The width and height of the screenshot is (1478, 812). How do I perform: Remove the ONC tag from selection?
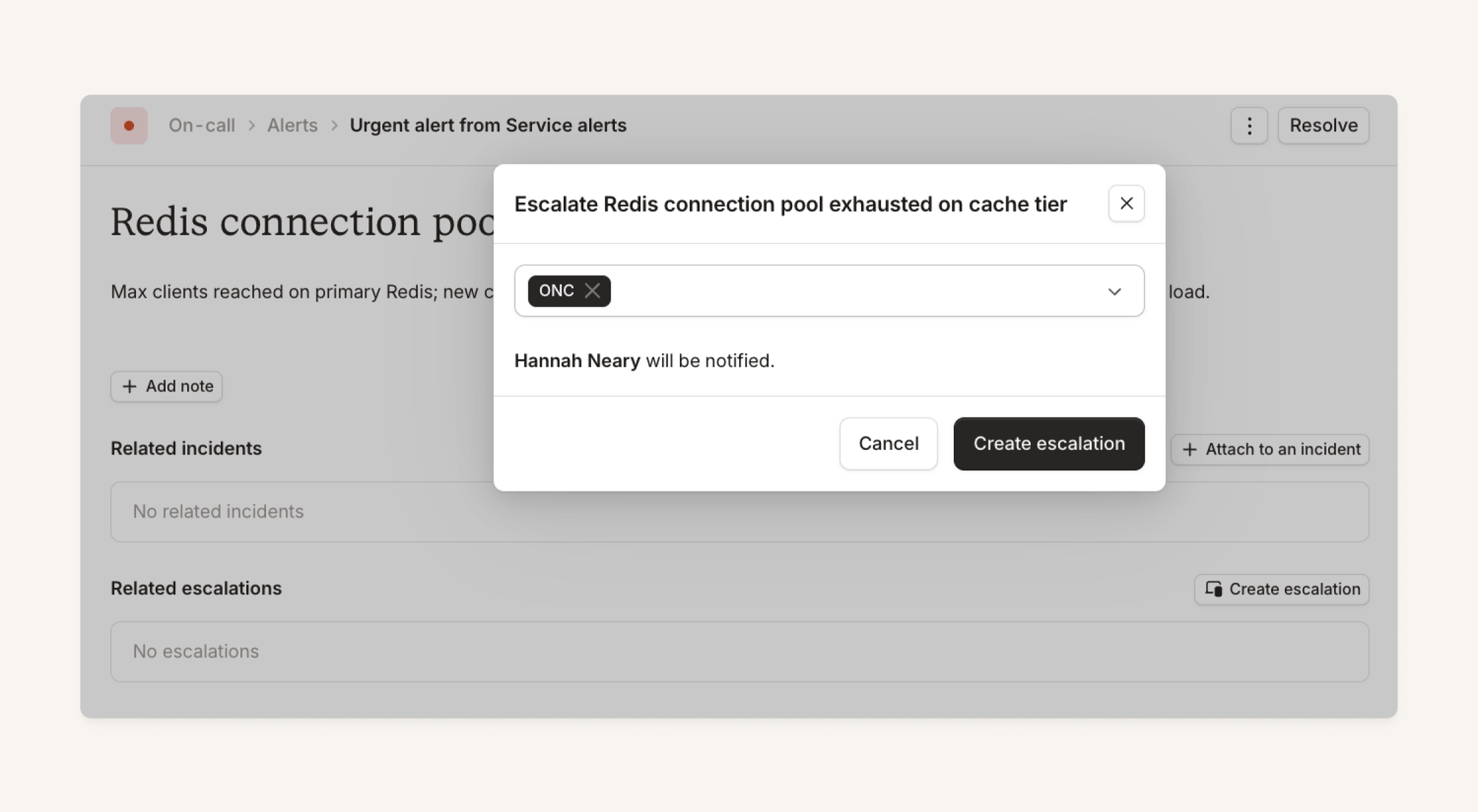[x=592, y=291]
